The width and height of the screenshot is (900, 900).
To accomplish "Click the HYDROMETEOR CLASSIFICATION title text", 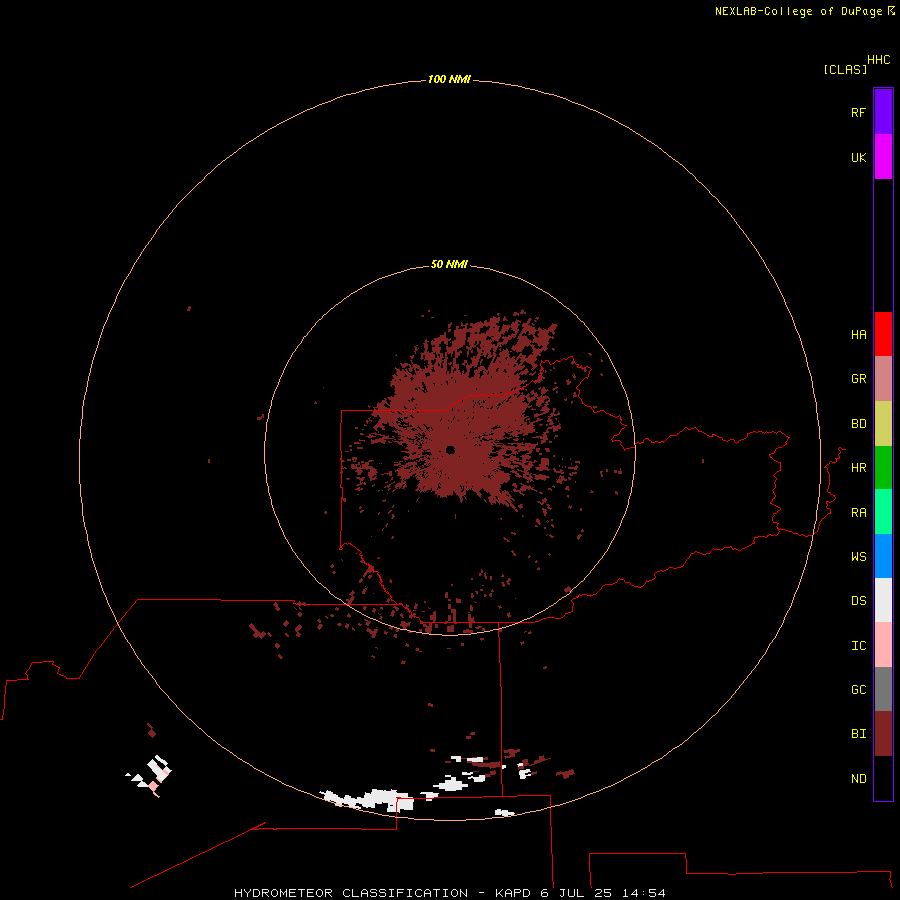I will 351,893.
